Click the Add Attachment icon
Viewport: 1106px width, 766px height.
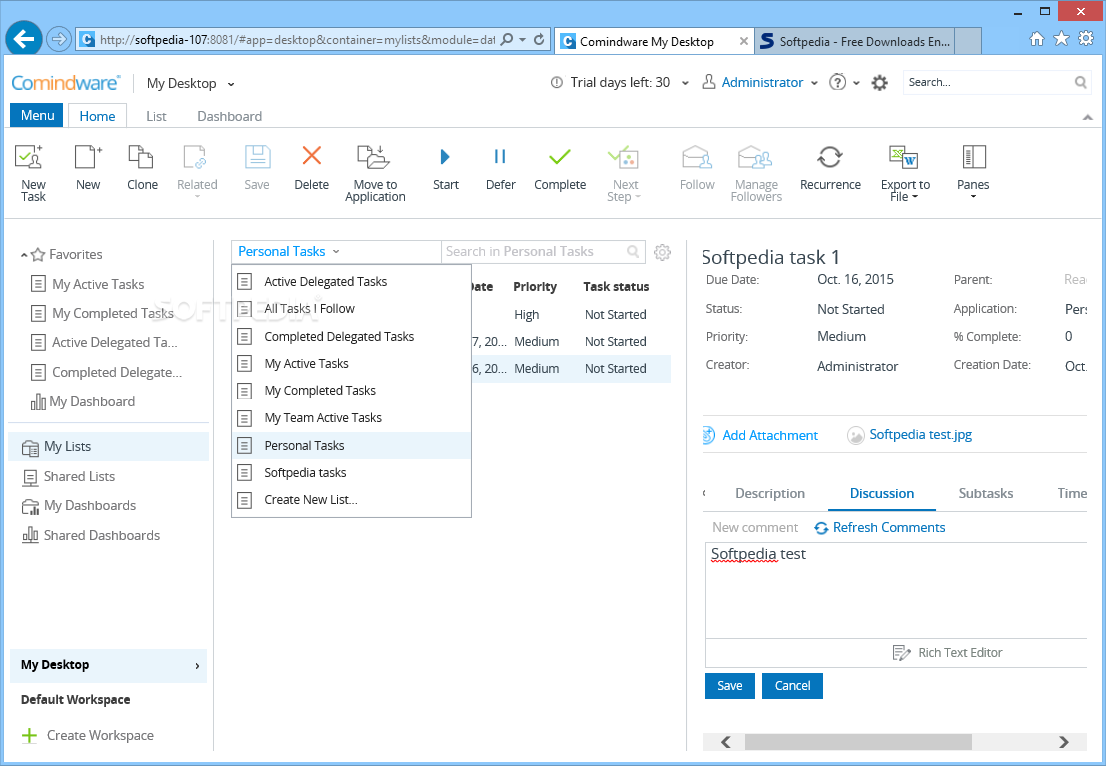pos(709,435)
